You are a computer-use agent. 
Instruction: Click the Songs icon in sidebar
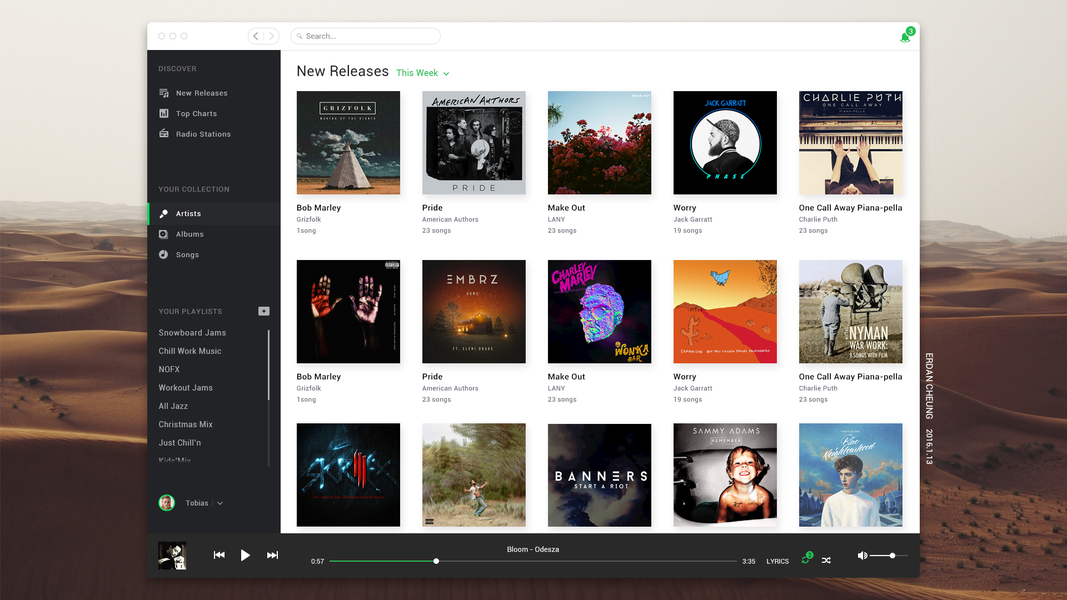163,254
